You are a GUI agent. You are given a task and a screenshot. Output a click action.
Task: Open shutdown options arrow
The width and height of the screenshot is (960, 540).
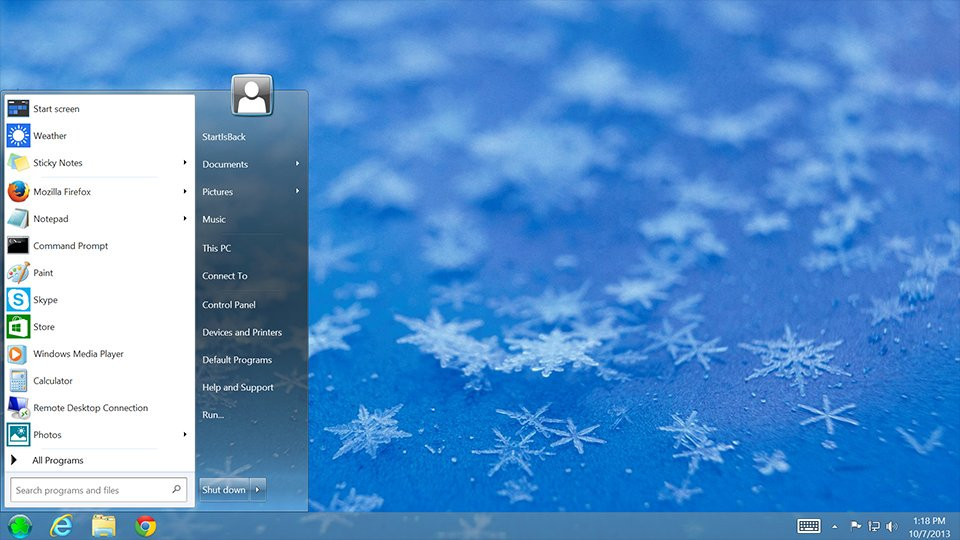coord(258,489)
